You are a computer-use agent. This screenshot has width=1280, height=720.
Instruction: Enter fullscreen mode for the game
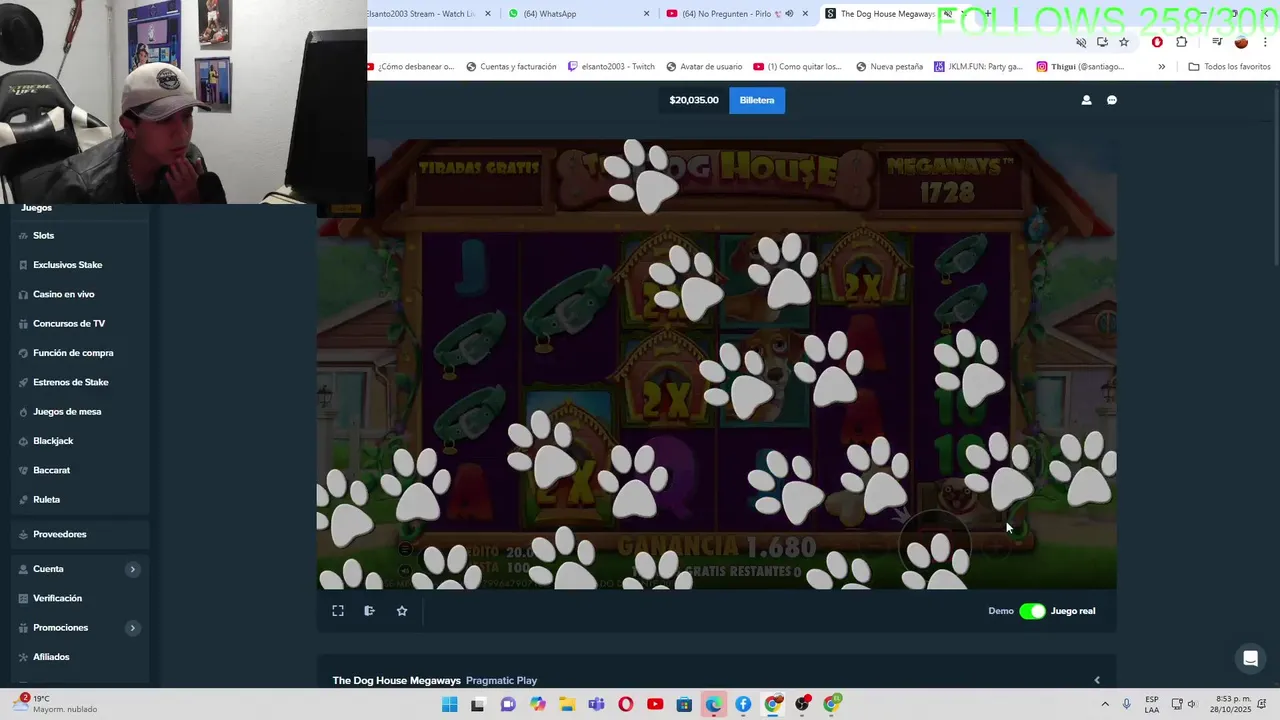(338, 611)
